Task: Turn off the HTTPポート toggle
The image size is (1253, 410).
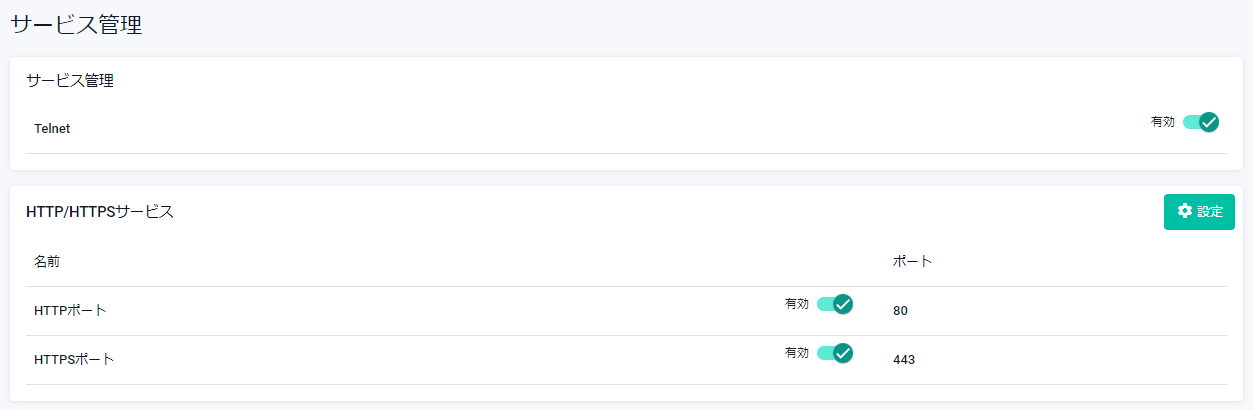Action: [834, 304]
